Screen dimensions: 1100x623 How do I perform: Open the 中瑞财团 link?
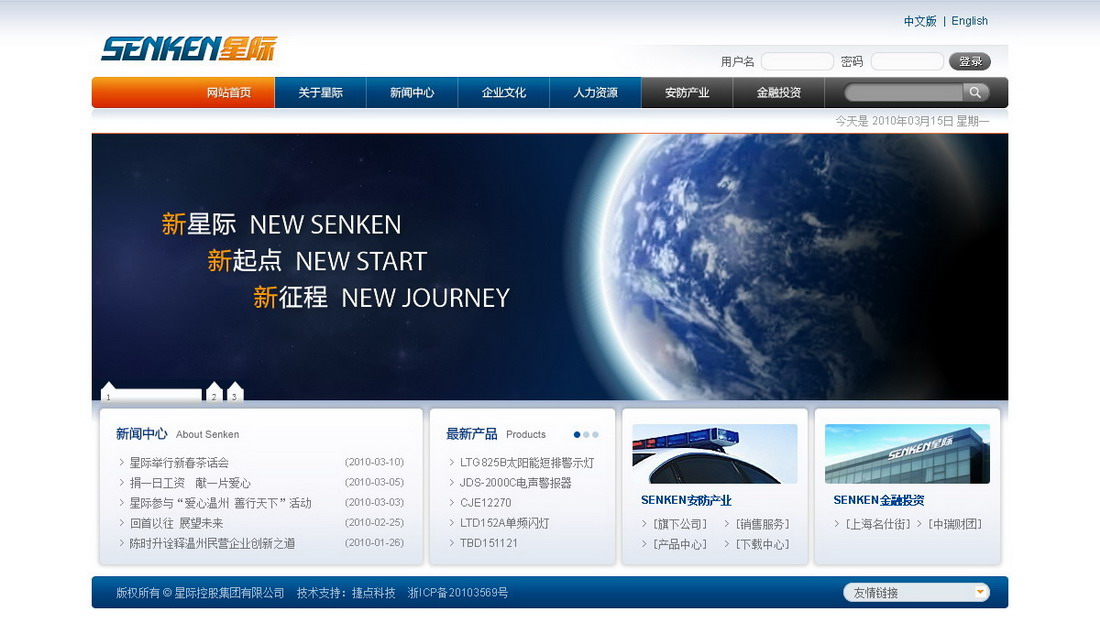pyautogui.click(x=955, y=524)
